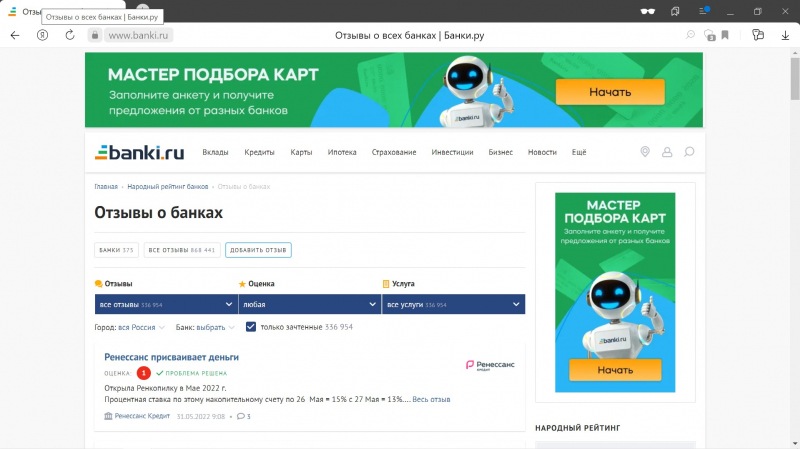The height and width of the screenshot is (449, 800).
Task: Open Yandex home button in toolbar
Action: click(x=42, y=35)
